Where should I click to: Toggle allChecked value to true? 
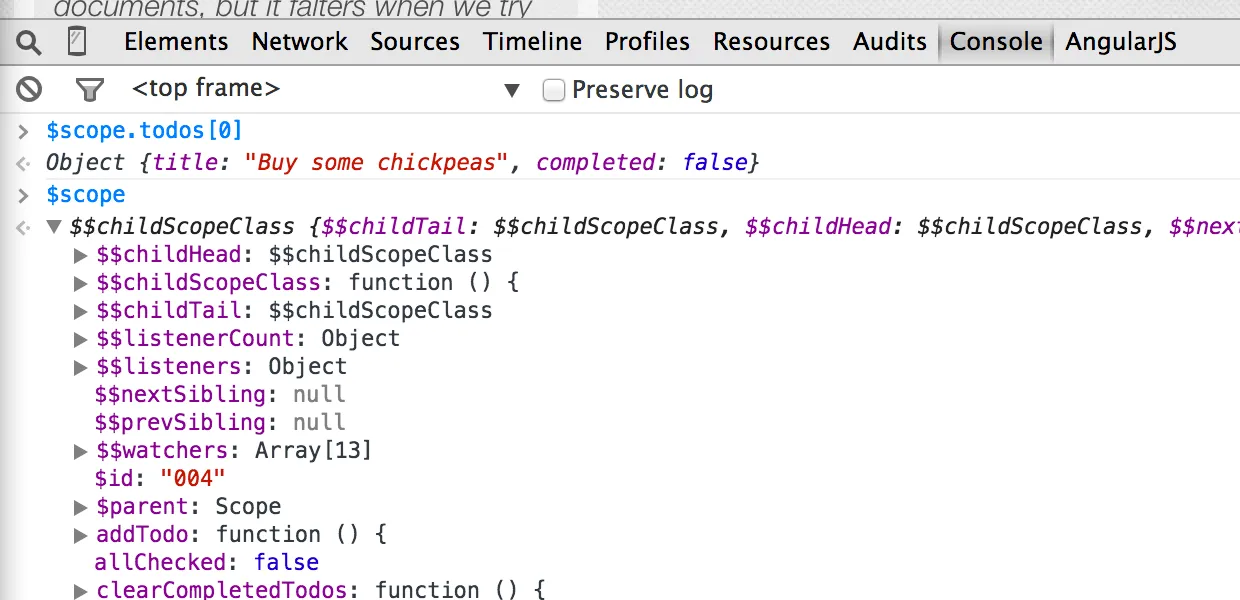[x=286, y=562]
